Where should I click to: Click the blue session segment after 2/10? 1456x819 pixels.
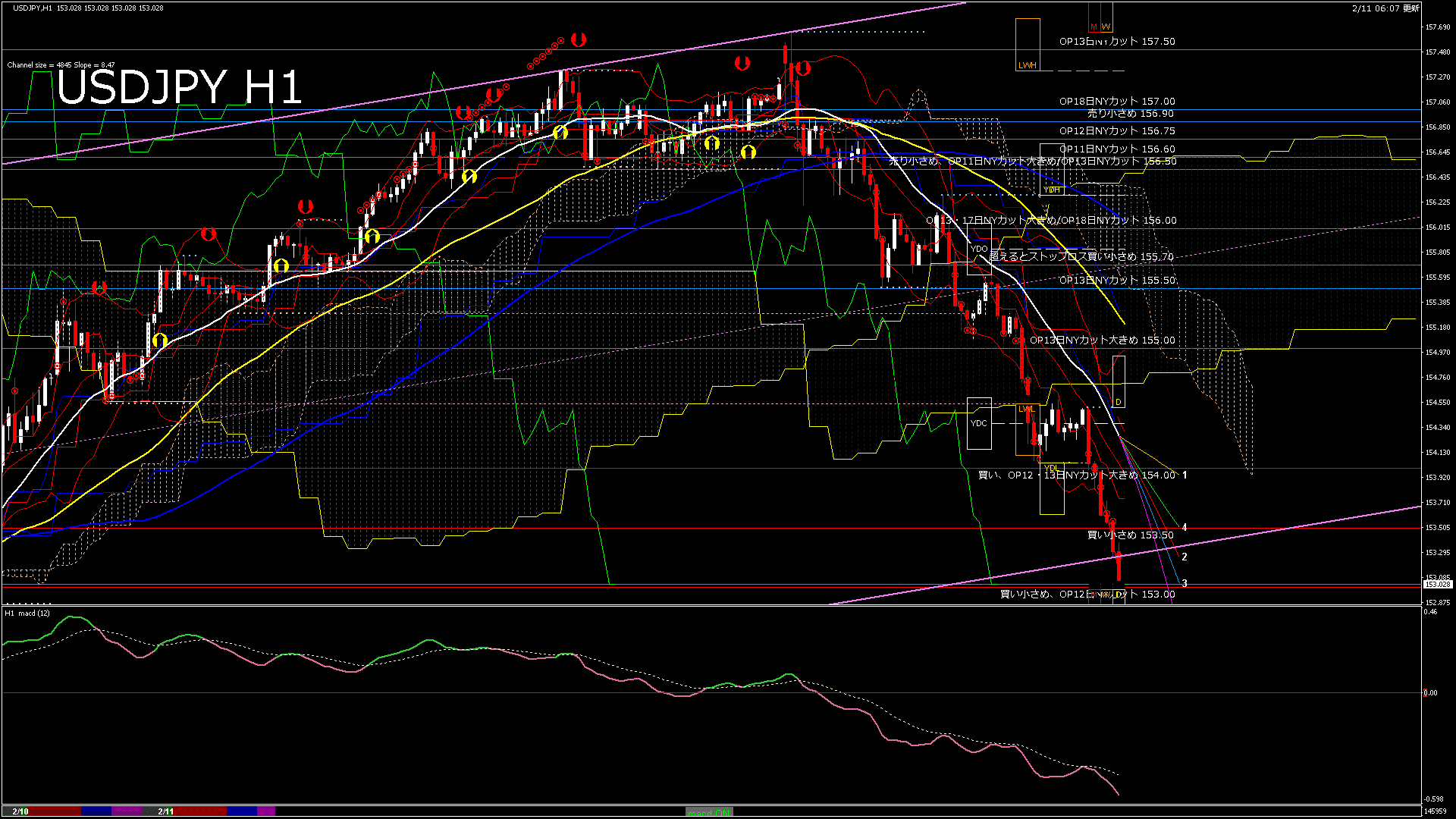coord(96,811)
